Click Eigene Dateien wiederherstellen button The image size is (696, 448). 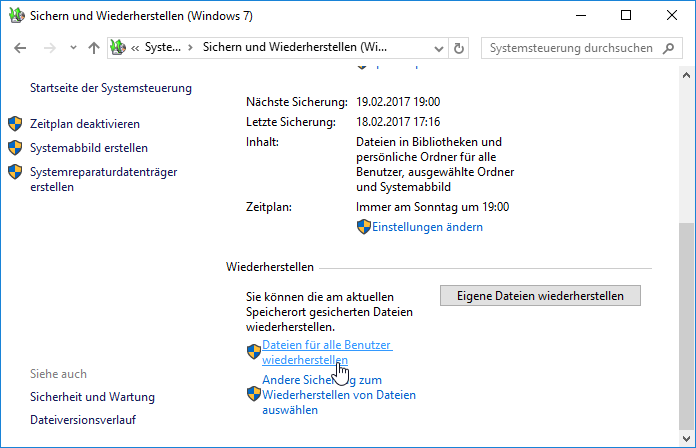click(540, 296)
